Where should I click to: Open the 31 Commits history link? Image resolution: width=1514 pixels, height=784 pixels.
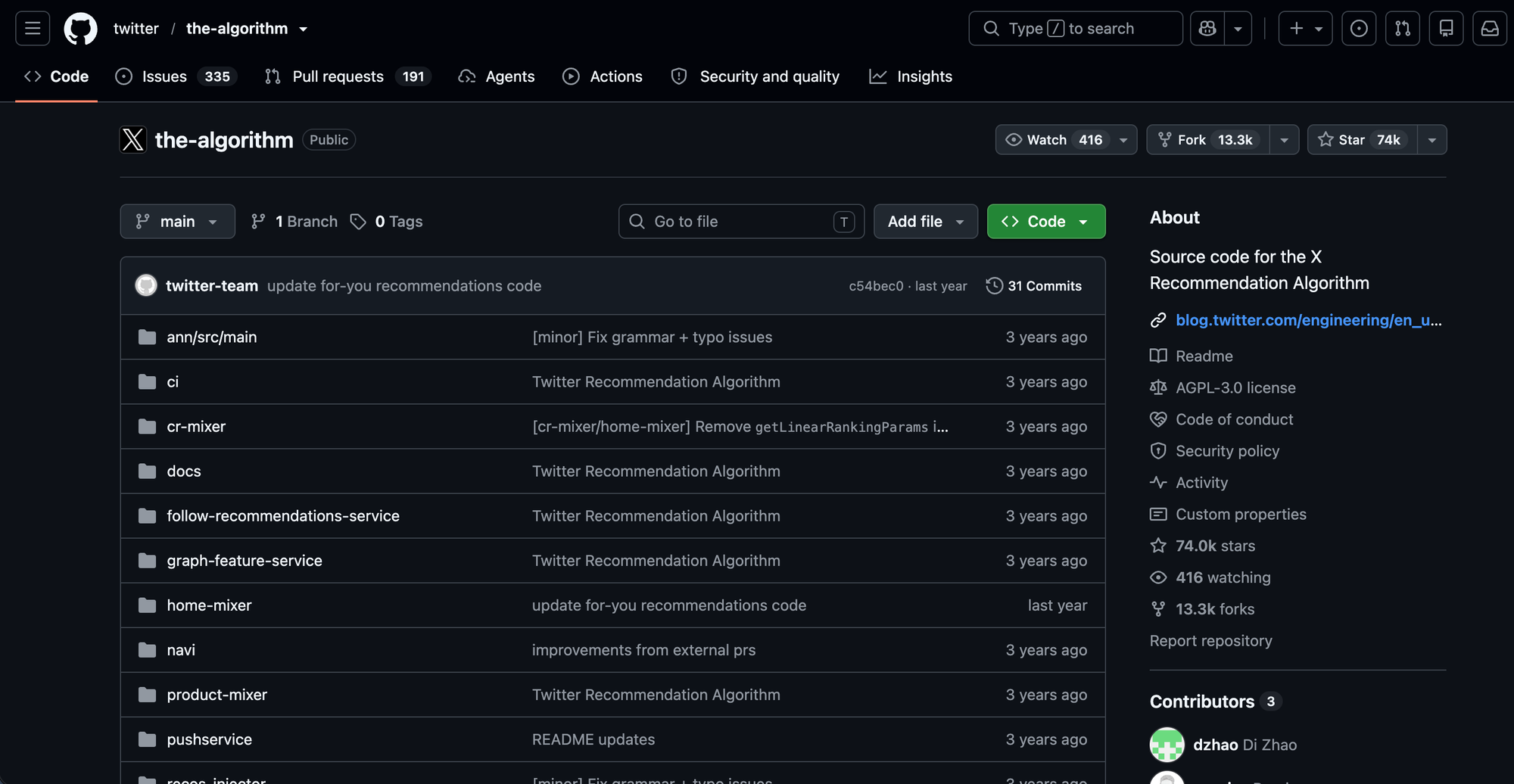[1034, 285]
